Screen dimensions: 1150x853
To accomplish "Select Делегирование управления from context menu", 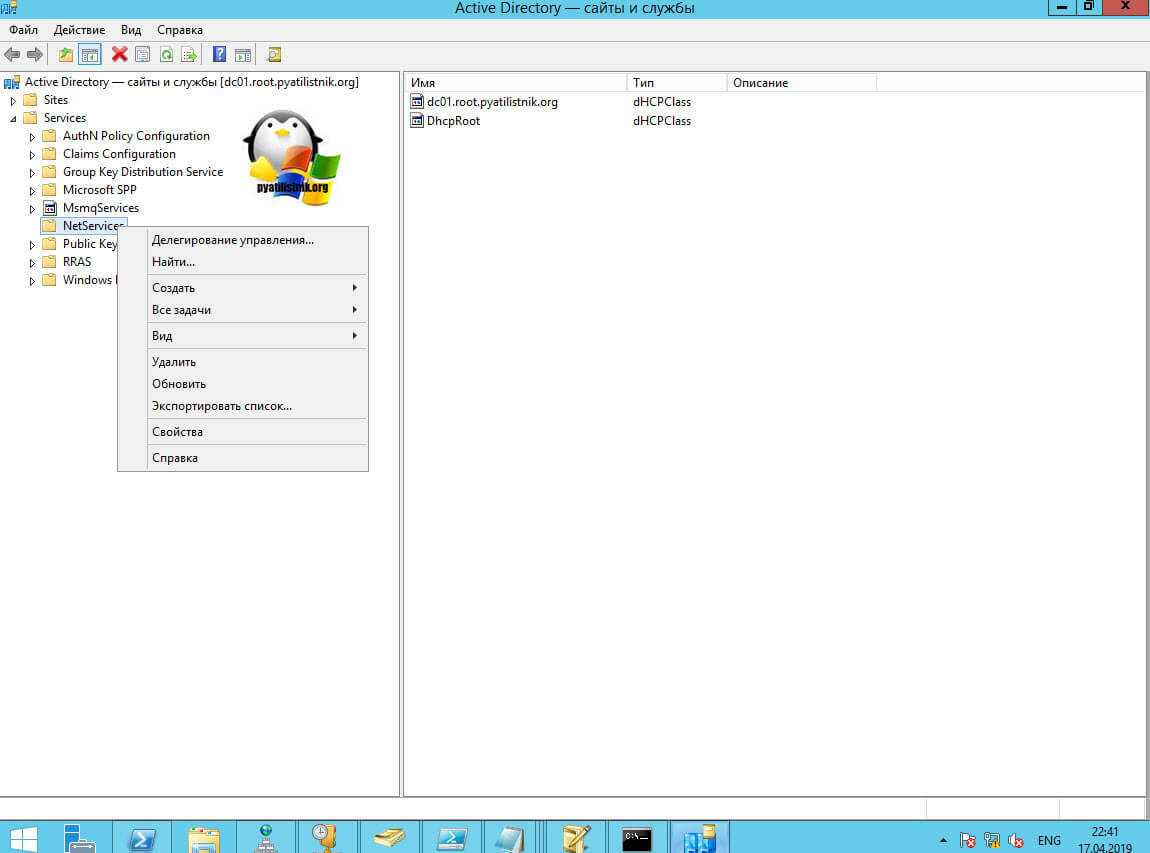I will point(232,240).
